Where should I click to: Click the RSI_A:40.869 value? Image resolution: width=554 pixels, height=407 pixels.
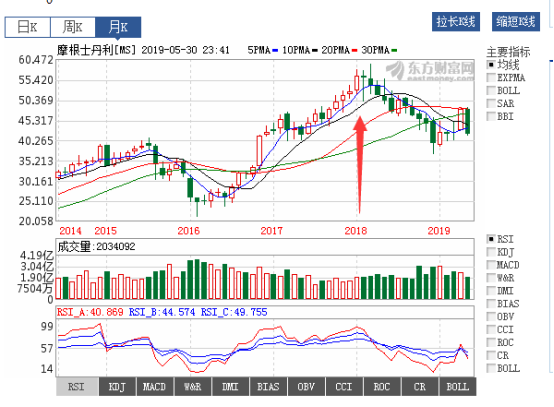pyautogui.click(x=90, y=312)
